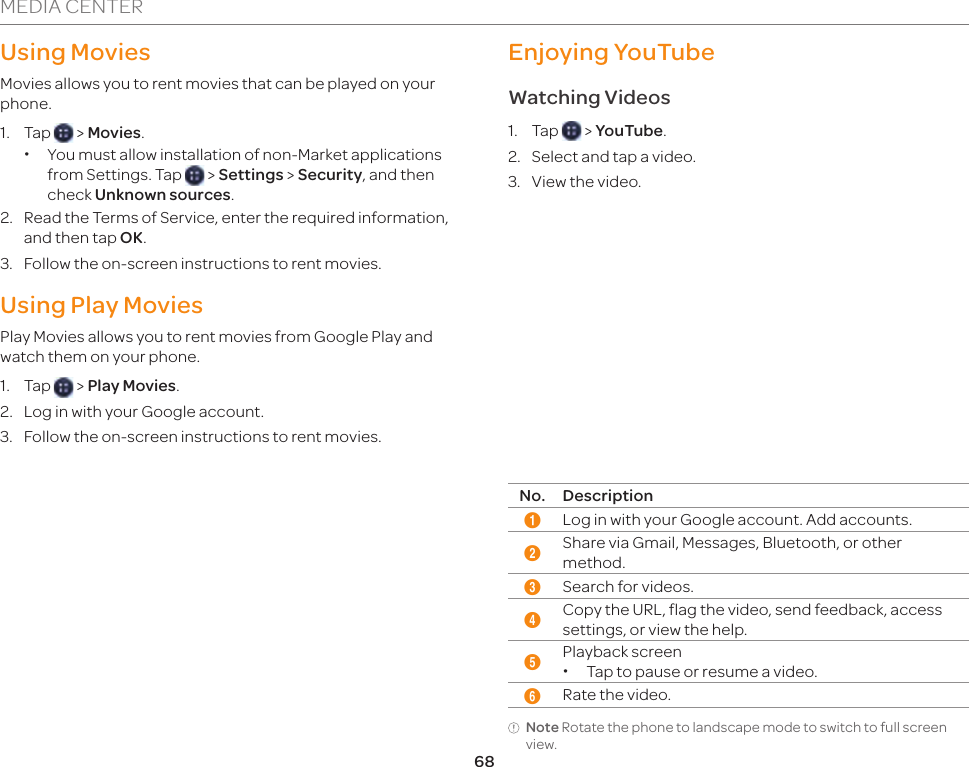Click 'Copy the URL, flag the video' cell
969x767 pixels.
tap(752, 619)
